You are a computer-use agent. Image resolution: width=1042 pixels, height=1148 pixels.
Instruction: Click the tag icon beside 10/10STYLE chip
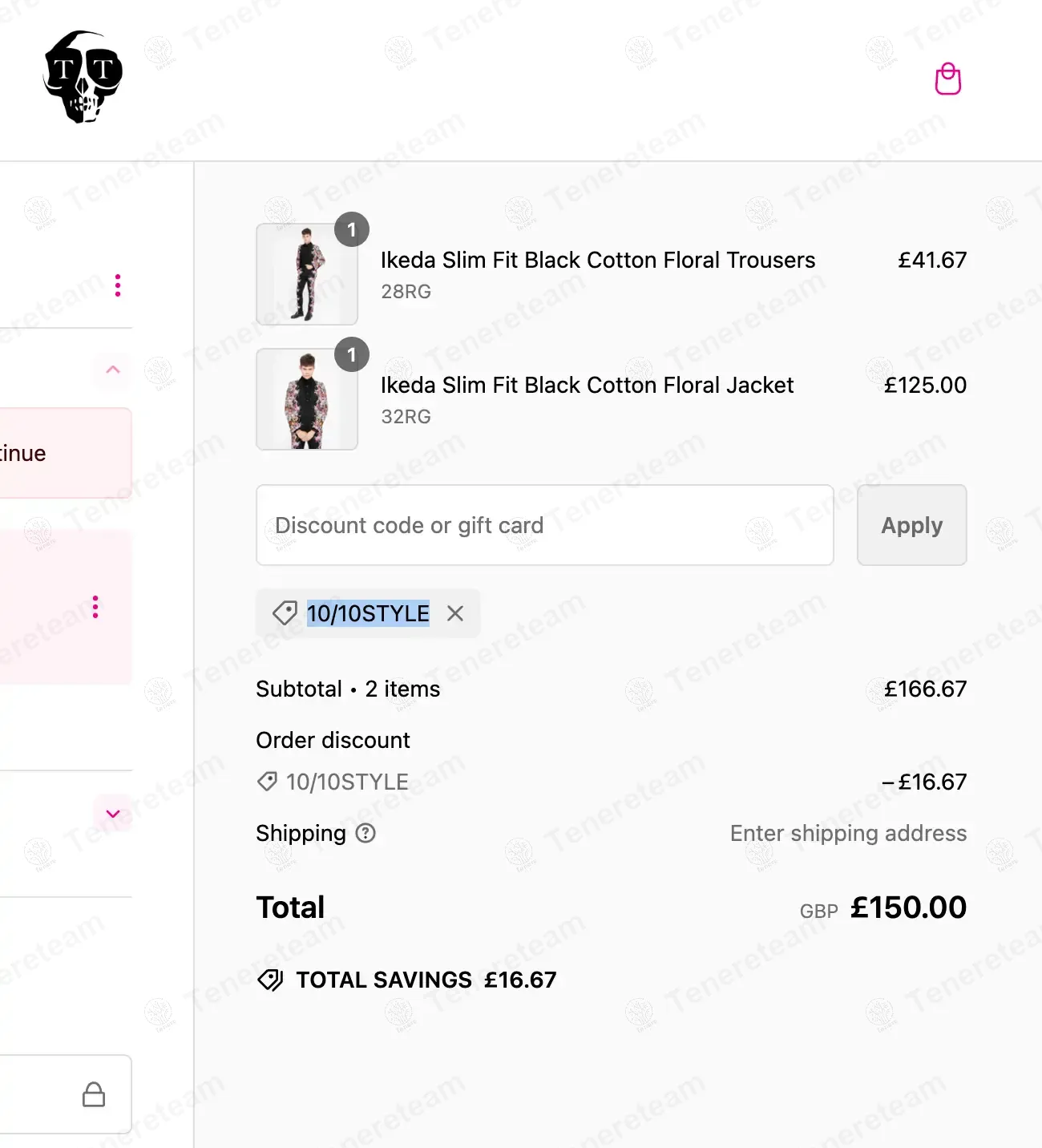(285, 613)
